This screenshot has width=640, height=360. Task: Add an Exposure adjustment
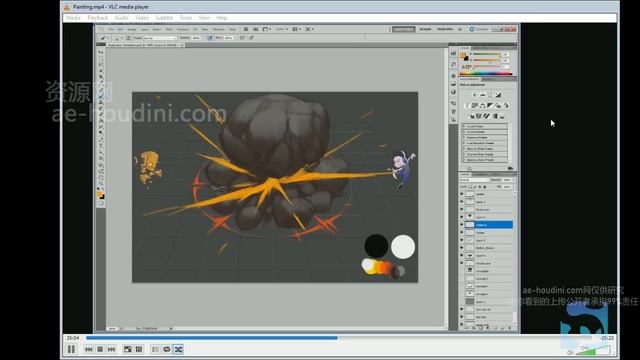498,94
